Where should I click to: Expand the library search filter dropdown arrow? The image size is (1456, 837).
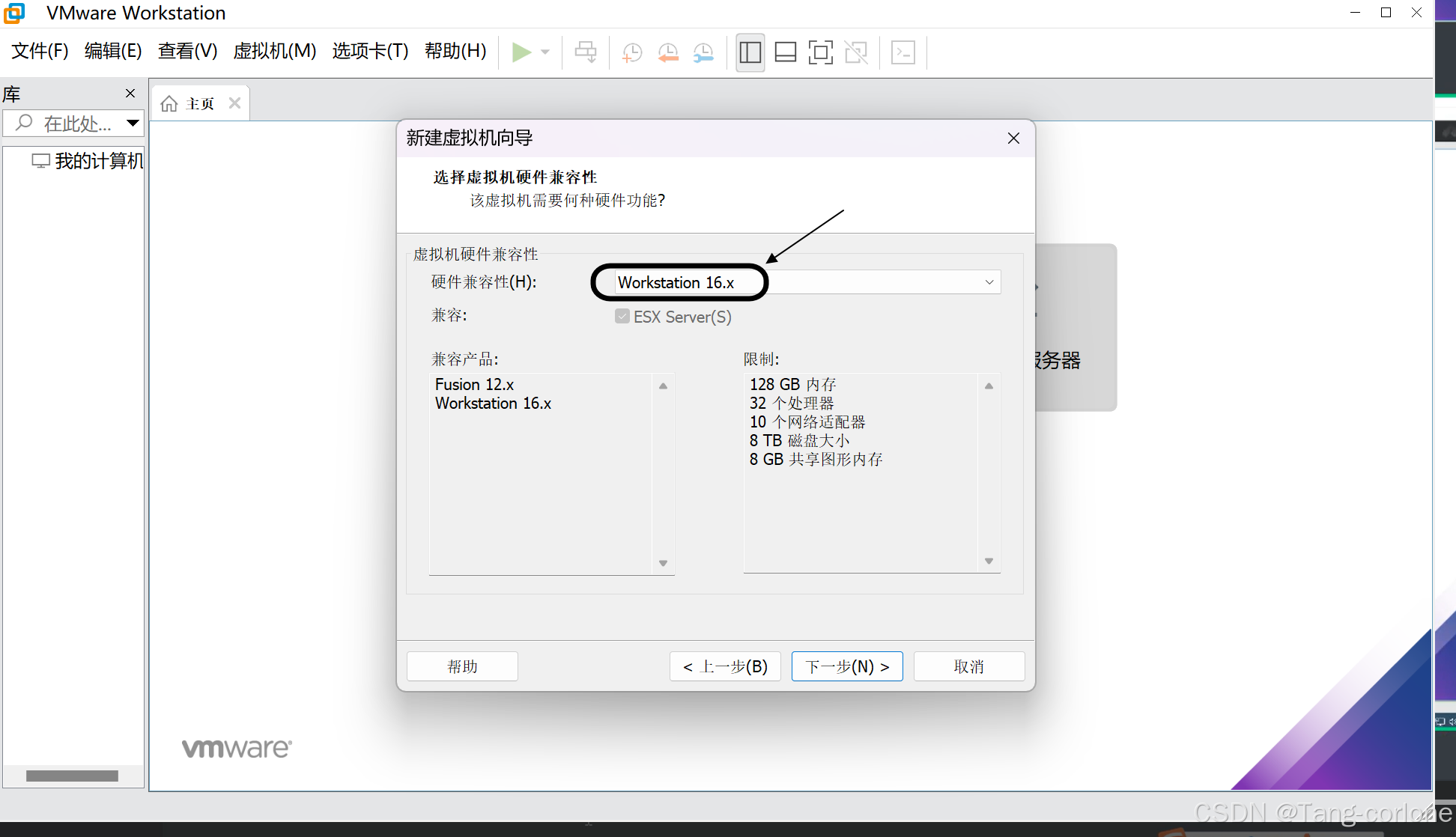[133, 123]
